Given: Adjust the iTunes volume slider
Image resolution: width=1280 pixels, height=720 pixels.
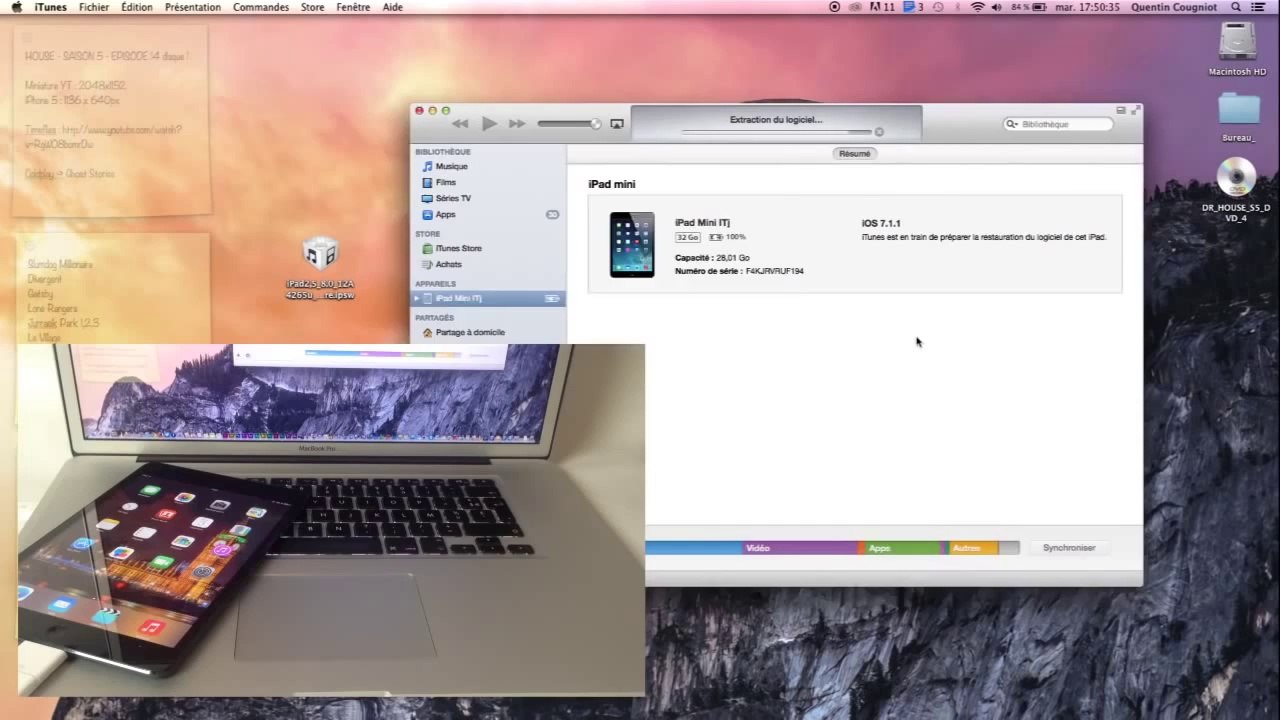Looking at the screenshot, I should click(569, 124).
